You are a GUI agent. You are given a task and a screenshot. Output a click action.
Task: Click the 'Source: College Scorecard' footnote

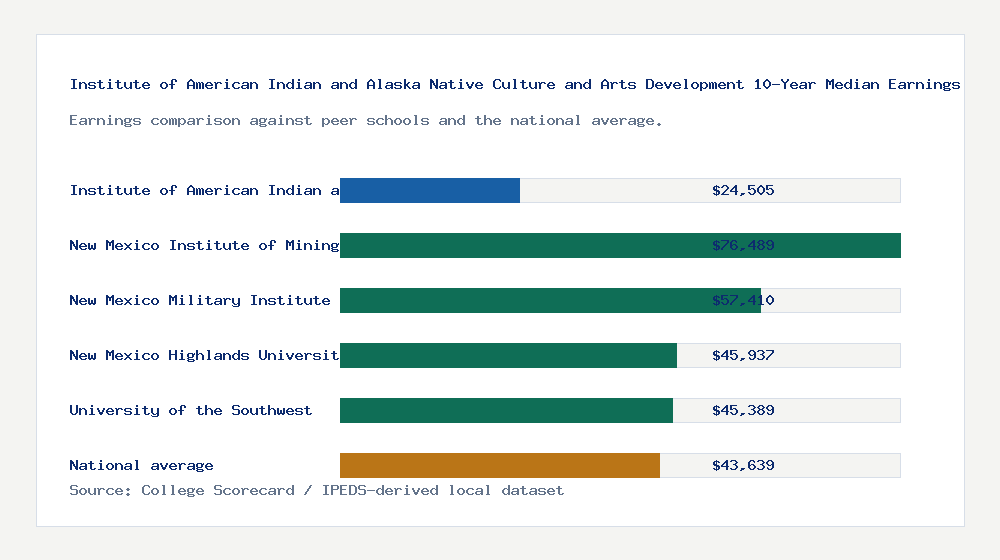tap(316, 490)
